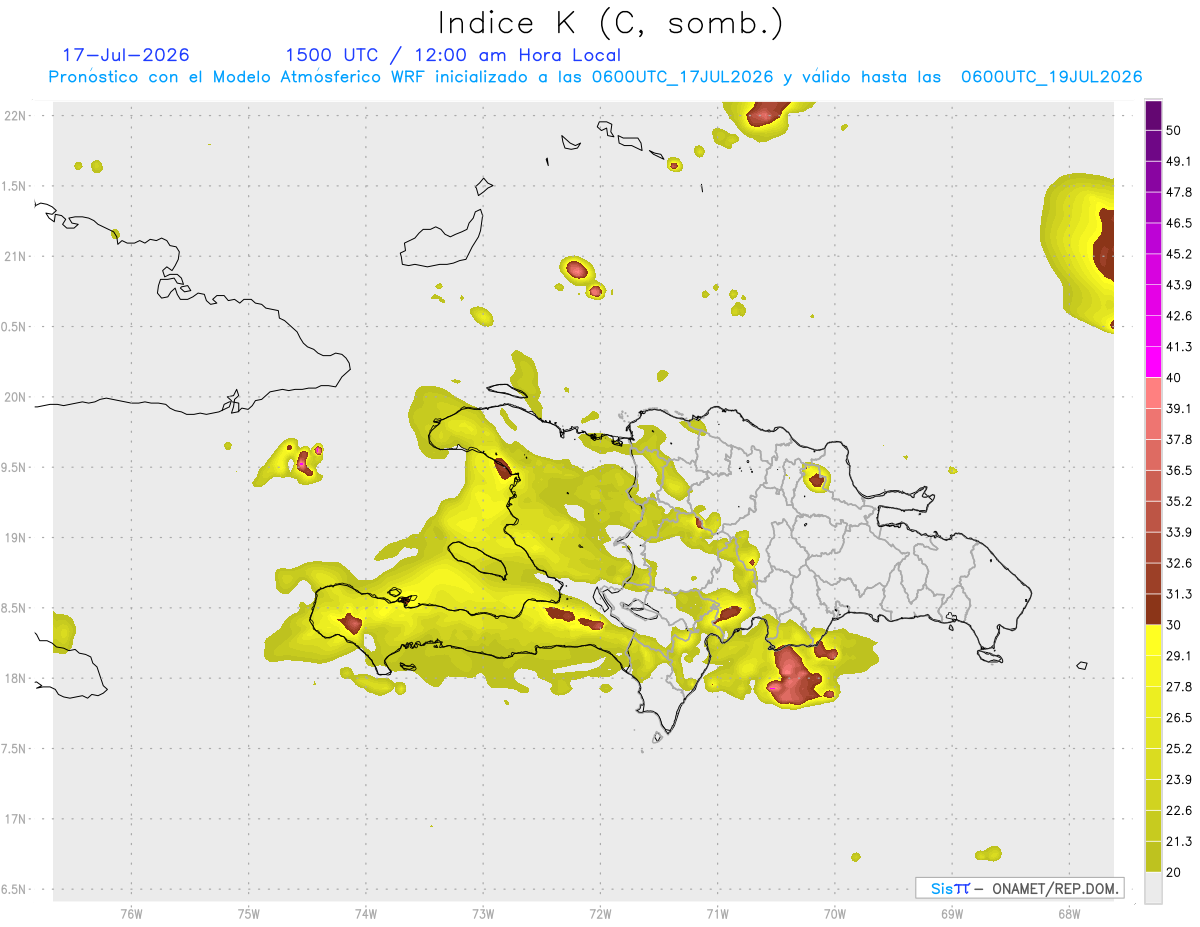Click the colorbar's bottom '20' value label
The width and height of the screenshot is (1200, 927).
1174,872
